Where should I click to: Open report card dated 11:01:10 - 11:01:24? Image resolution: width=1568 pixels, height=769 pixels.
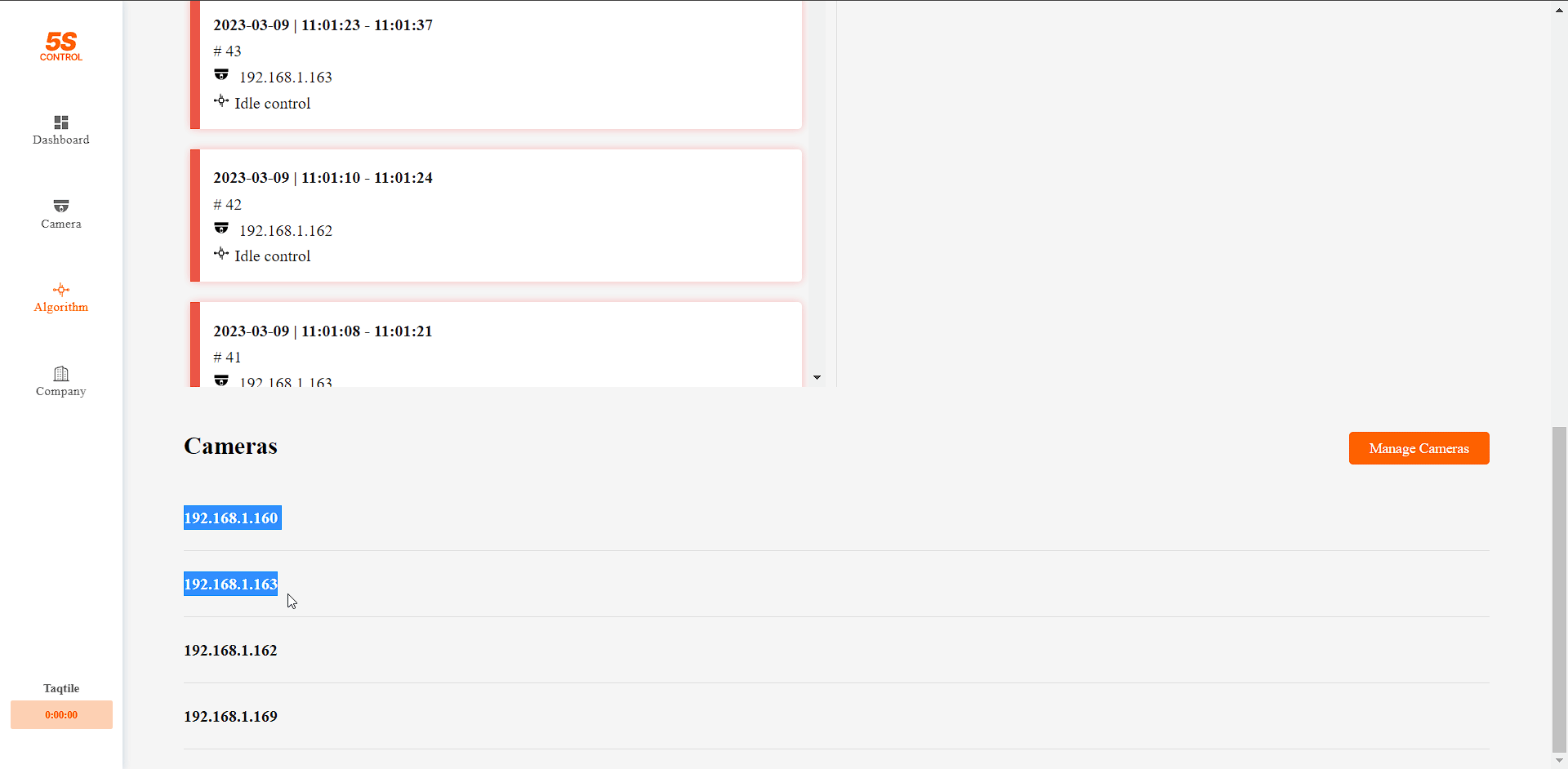[497, 216]
